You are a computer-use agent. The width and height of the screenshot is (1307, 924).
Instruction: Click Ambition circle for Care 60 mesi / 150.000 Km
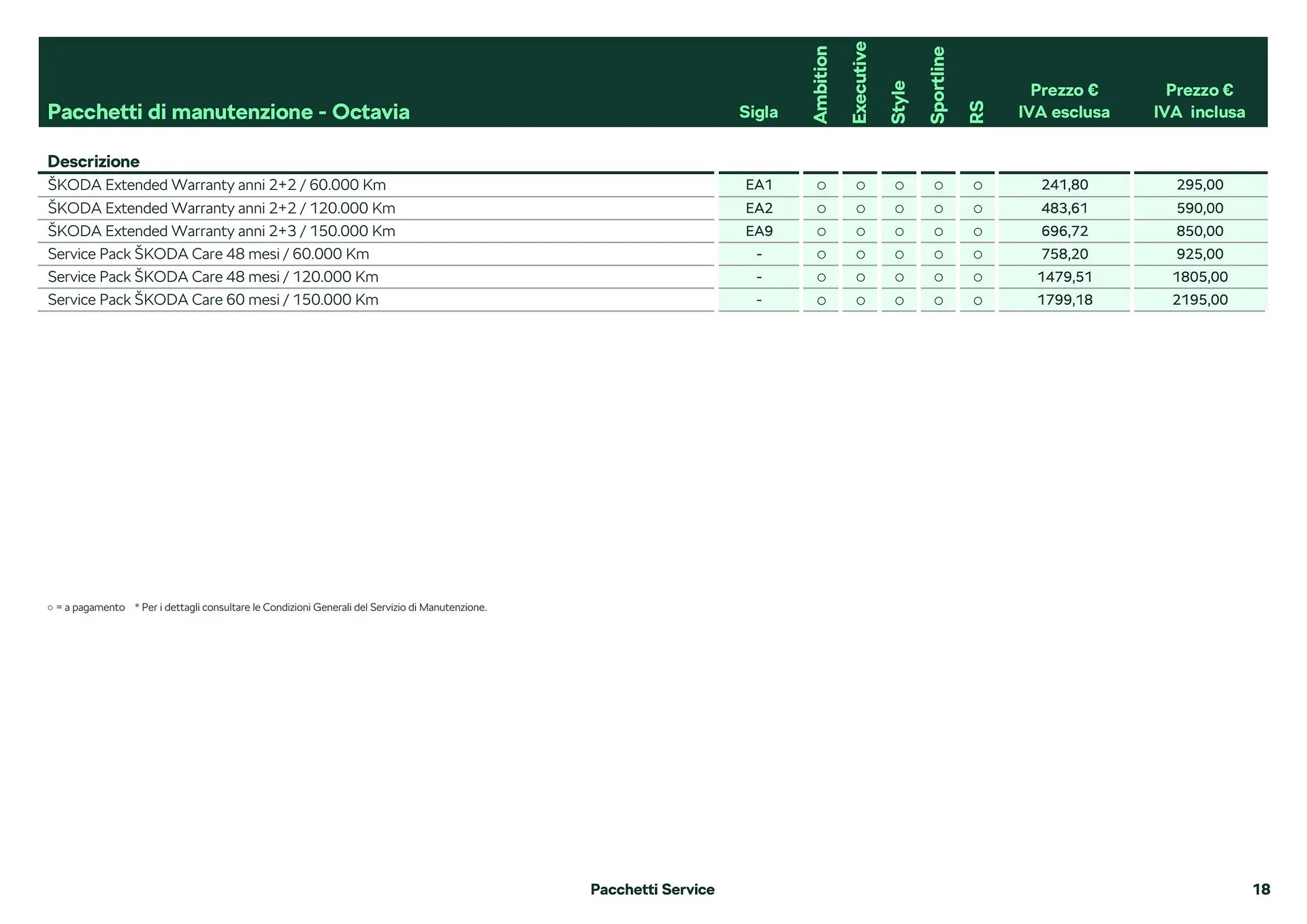821,301
